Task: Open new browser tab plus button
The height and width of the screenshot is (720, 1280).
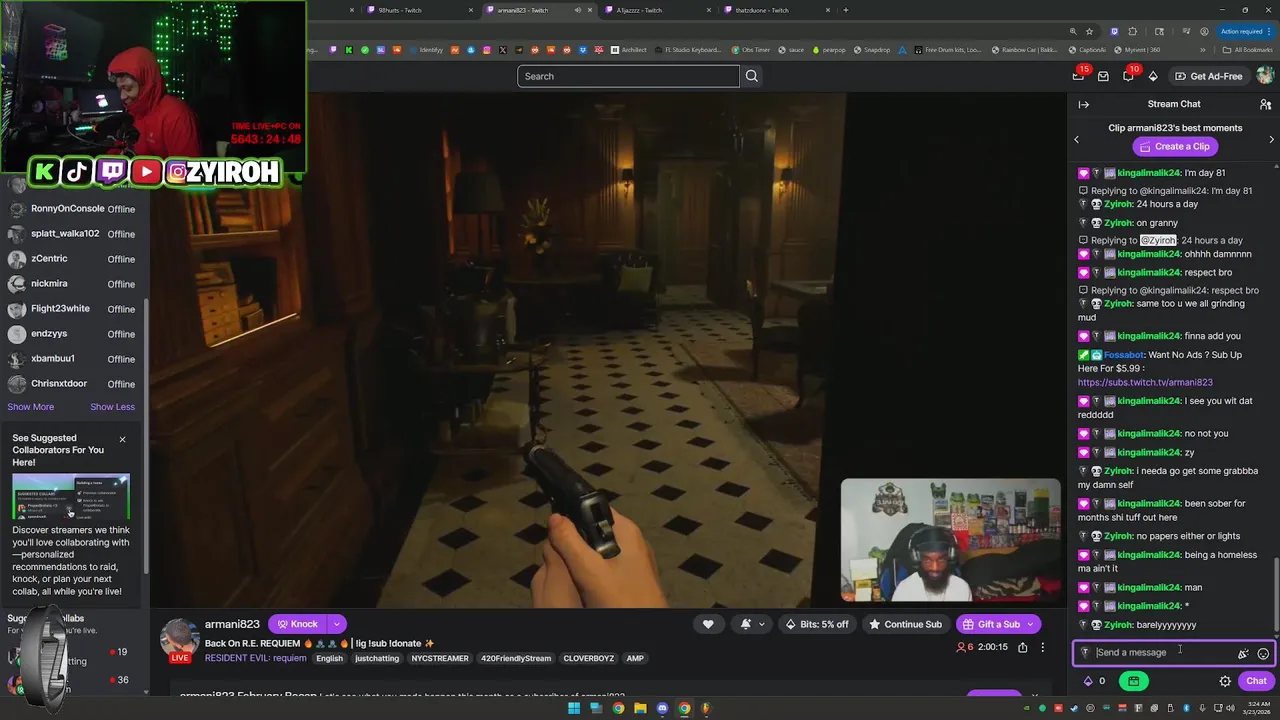Action: (845, 10)
